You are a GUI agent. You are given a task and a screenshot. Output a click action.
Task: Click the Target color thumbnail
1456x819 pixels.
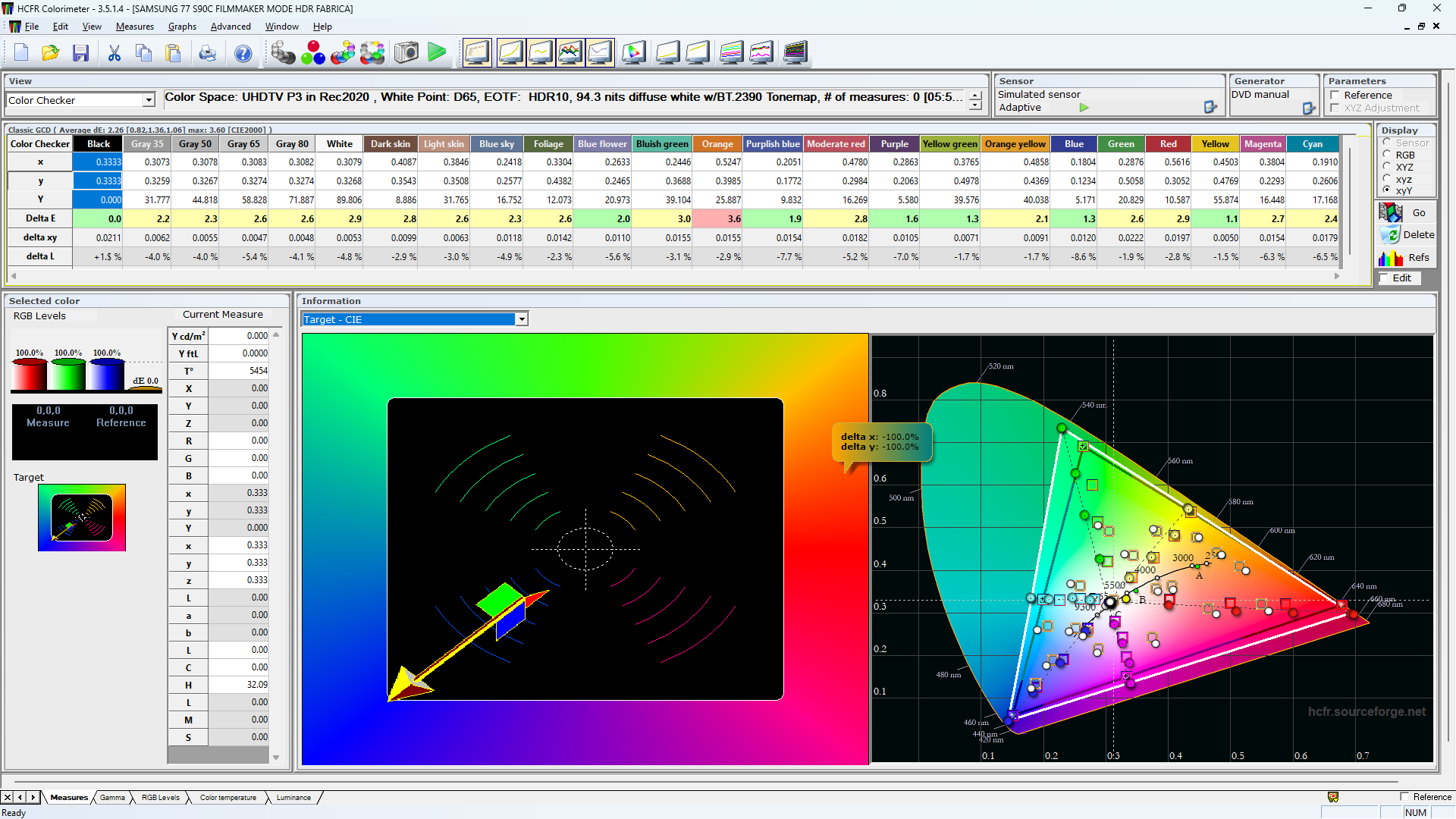tap(82, 518)
